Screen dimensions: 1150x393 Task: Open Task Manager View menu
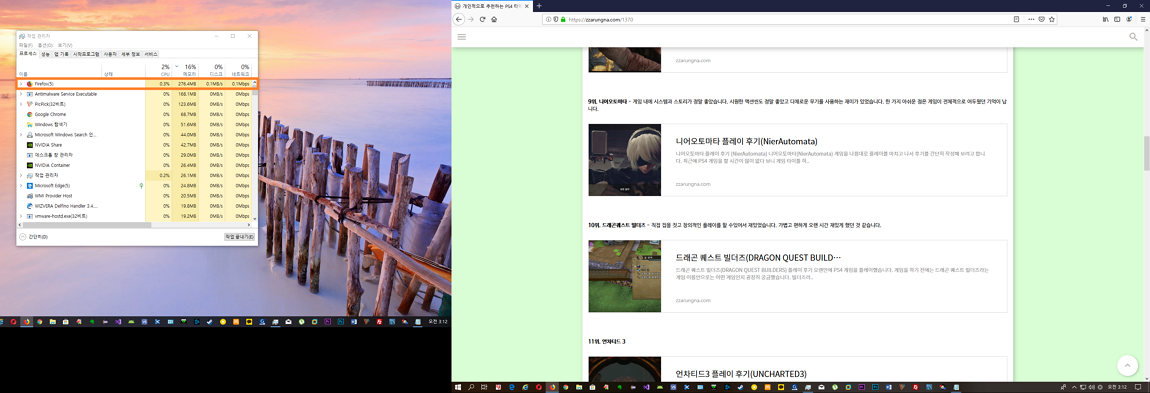(x=65, y=45)
